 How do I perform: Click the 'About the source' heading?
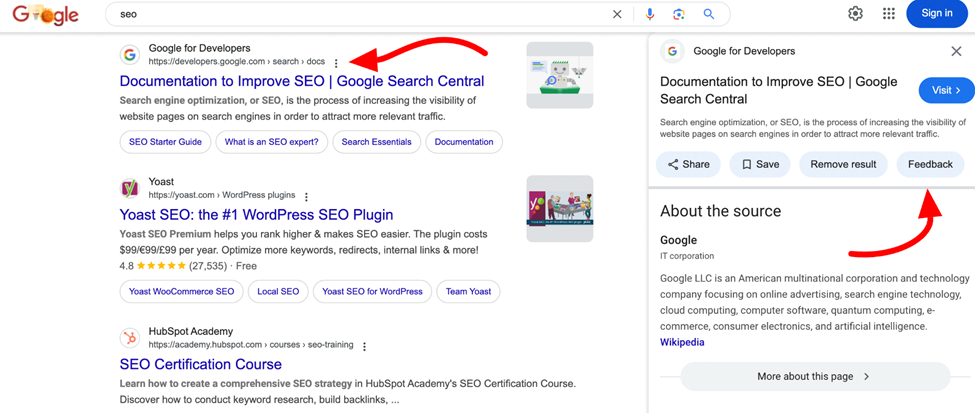721,211
